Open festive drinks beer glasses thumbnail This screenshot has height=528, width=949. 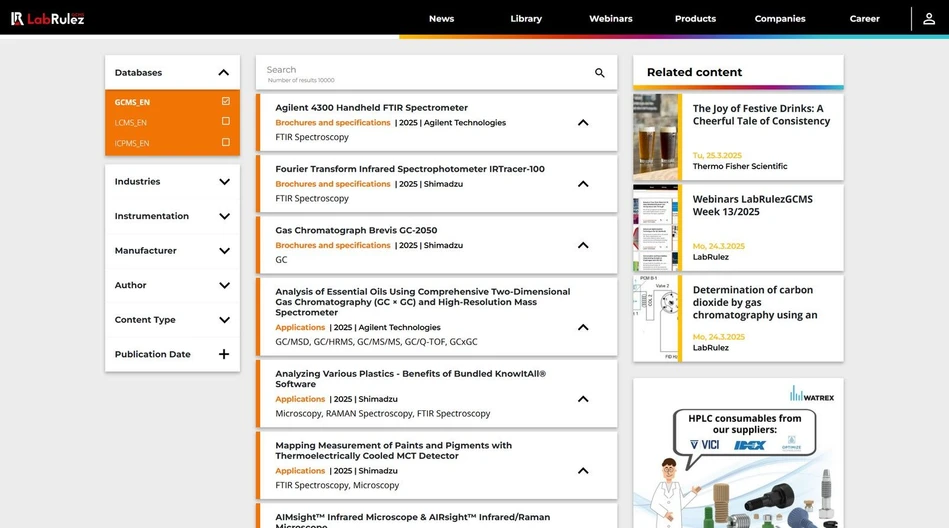point(655,137)
